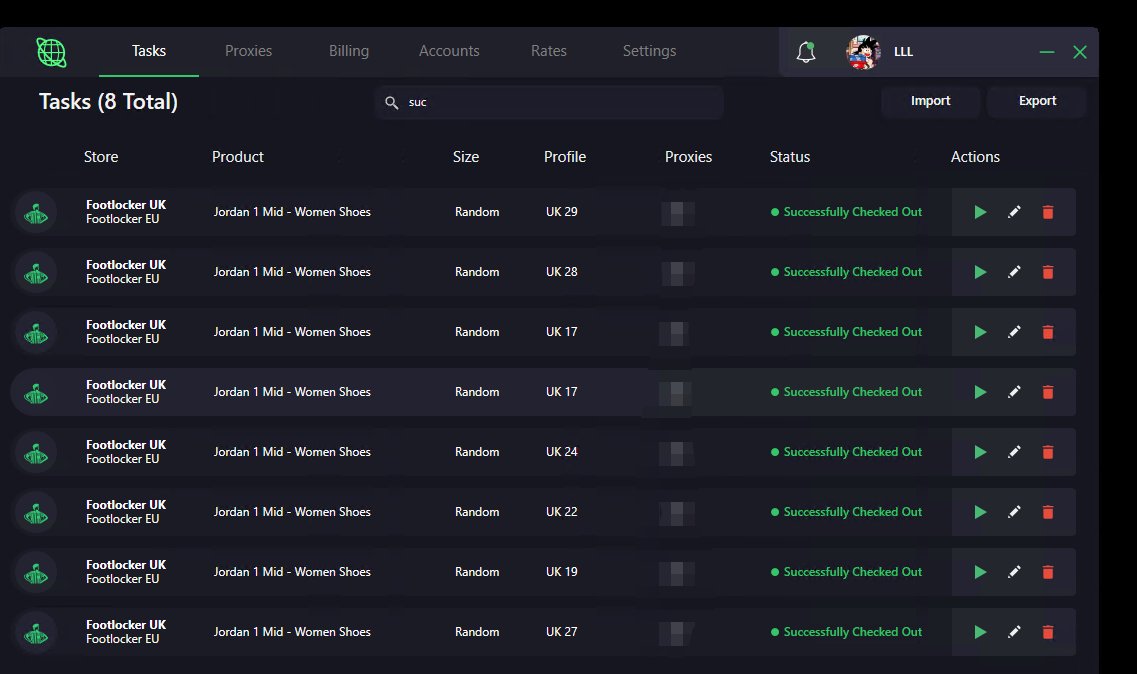The image size is (1137, 674).
Task: Click the Size column header
Action: coord(466,157)
